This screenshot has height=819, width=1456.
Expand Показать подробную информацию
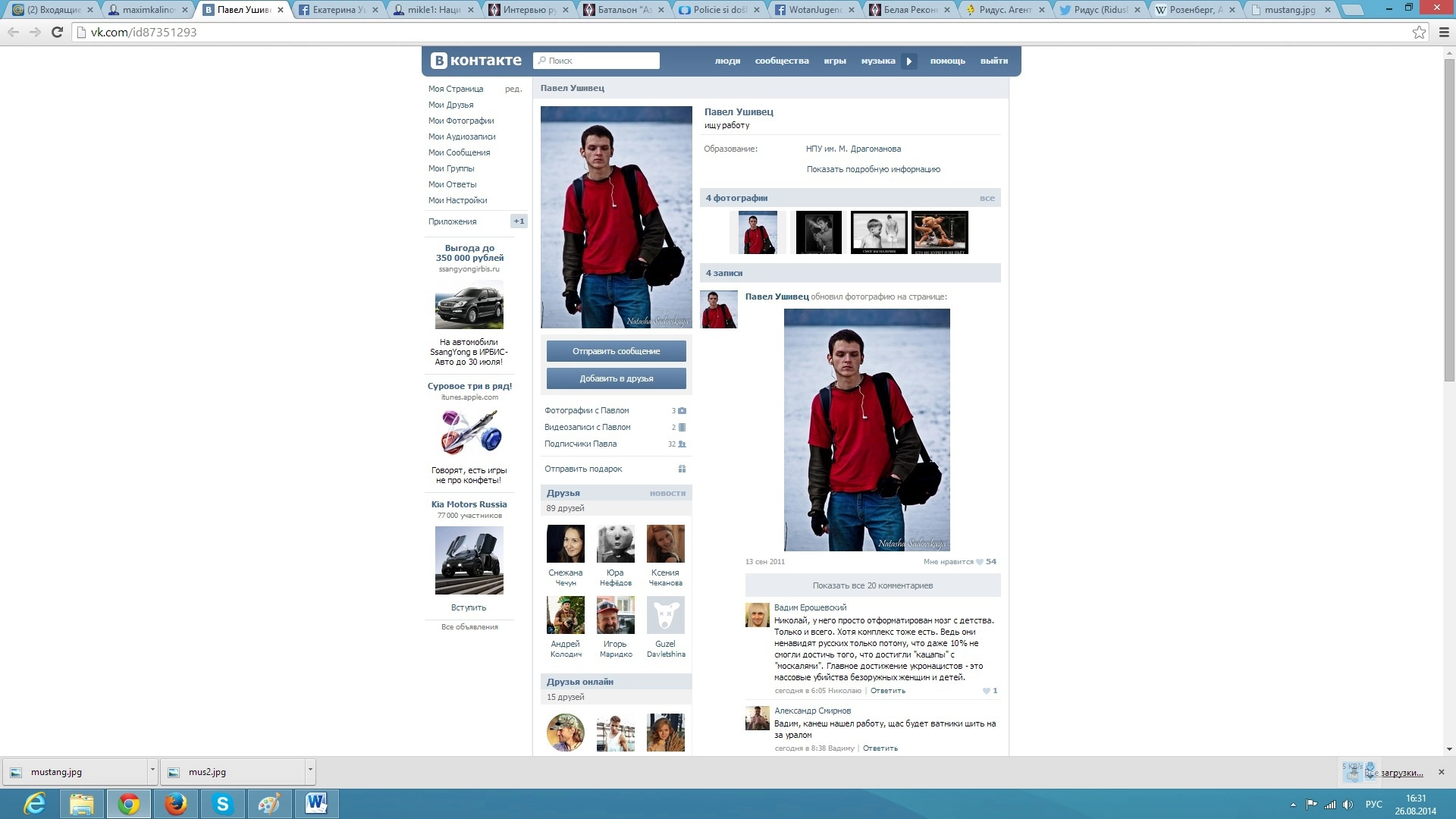(x=873, y=170)
